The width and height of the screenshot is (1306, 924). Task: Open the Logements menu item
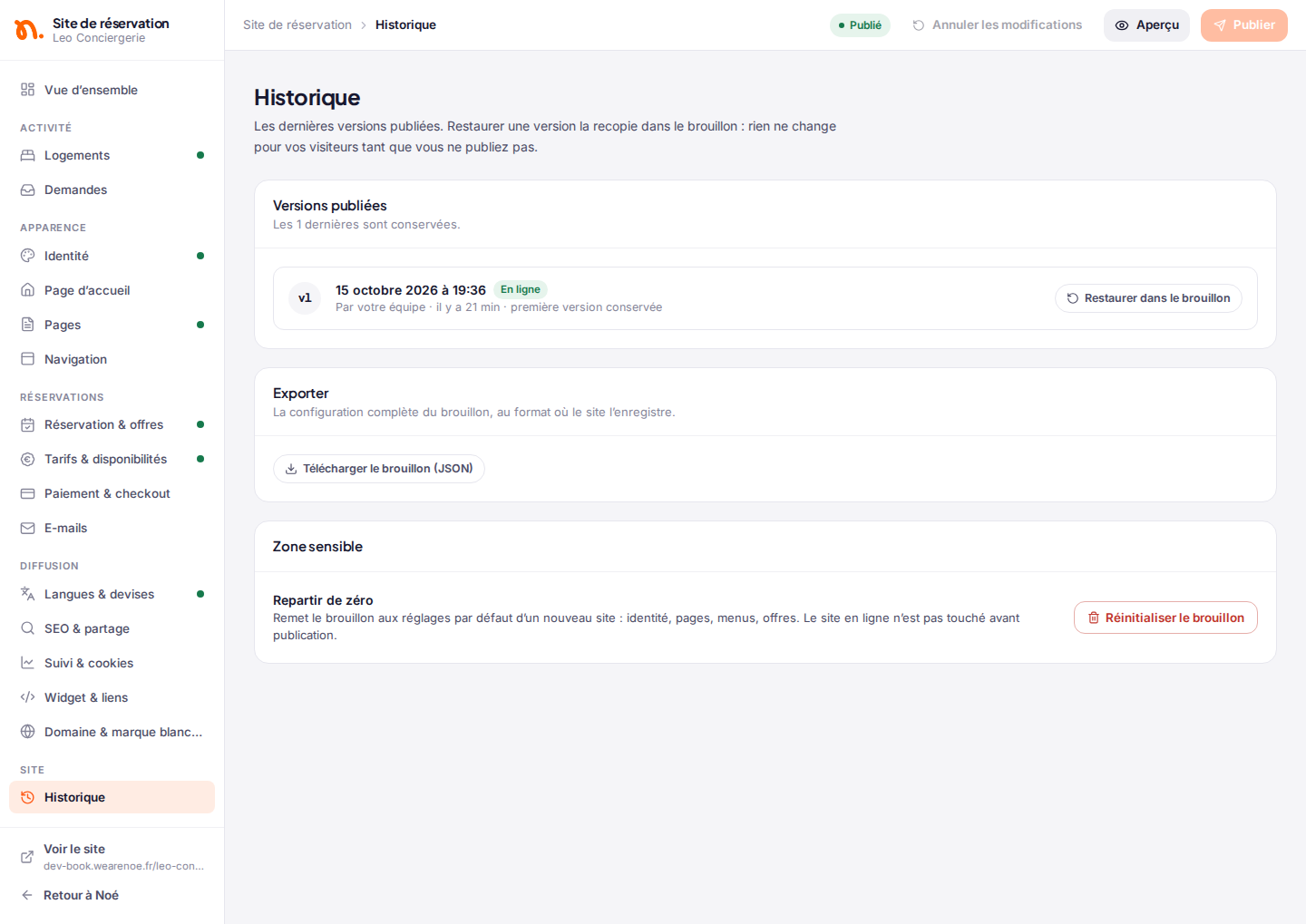click(x=112, y=155)
